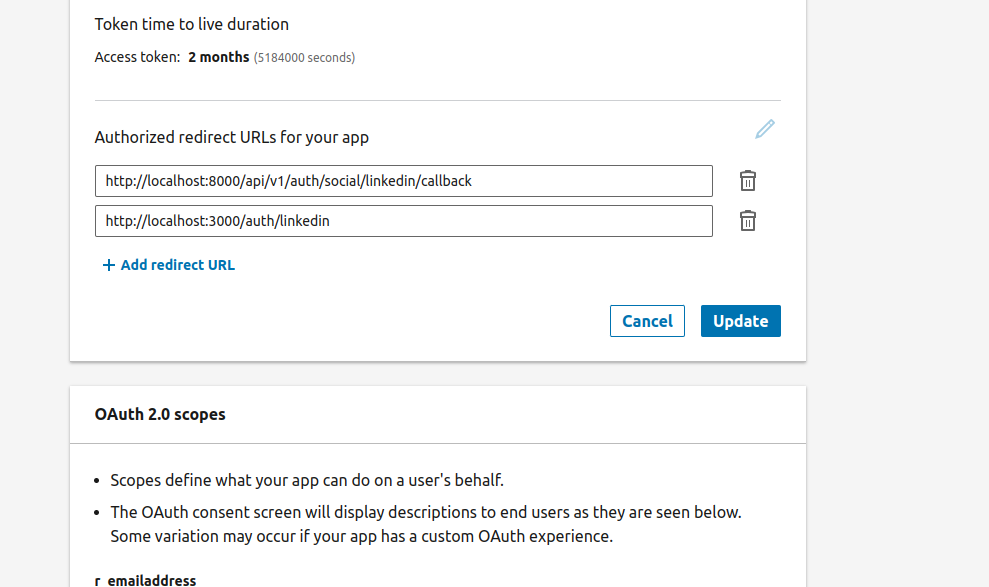Save changes with the Update button
This screenshot has height=587, width=989.
click(740, 321)
